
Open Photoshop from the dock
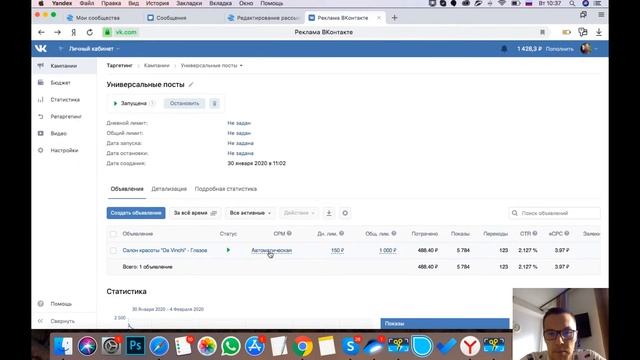point(135,346)
